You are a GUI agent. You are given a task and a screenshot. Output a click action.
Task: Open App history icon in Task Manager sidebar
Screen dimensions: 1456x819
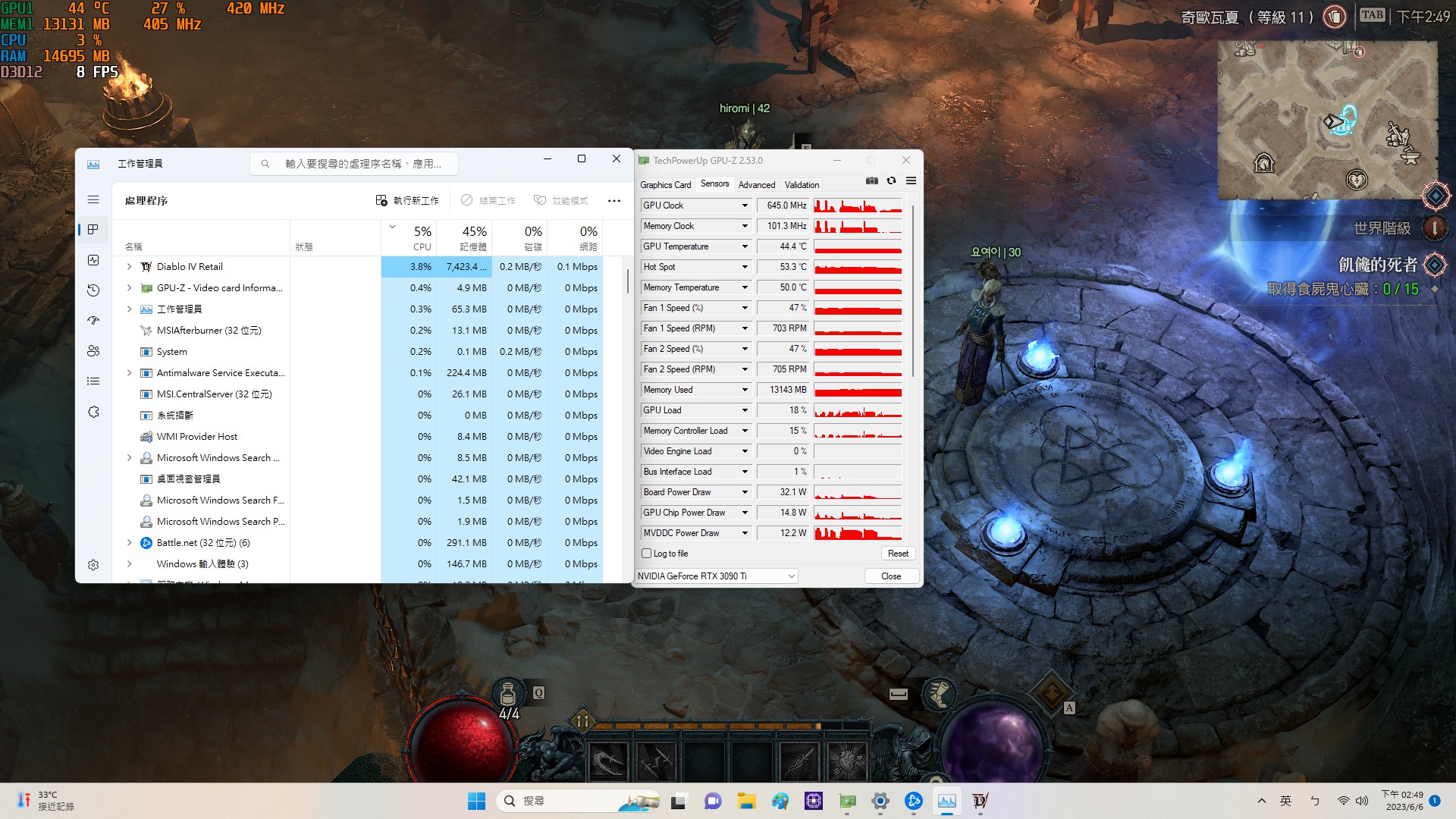click(93, 290)
